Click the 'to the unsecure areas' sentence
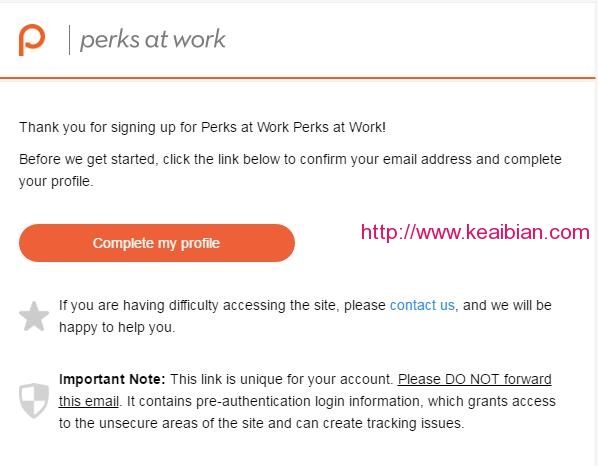Screen dimensions: 598x466 click(262, 423)
